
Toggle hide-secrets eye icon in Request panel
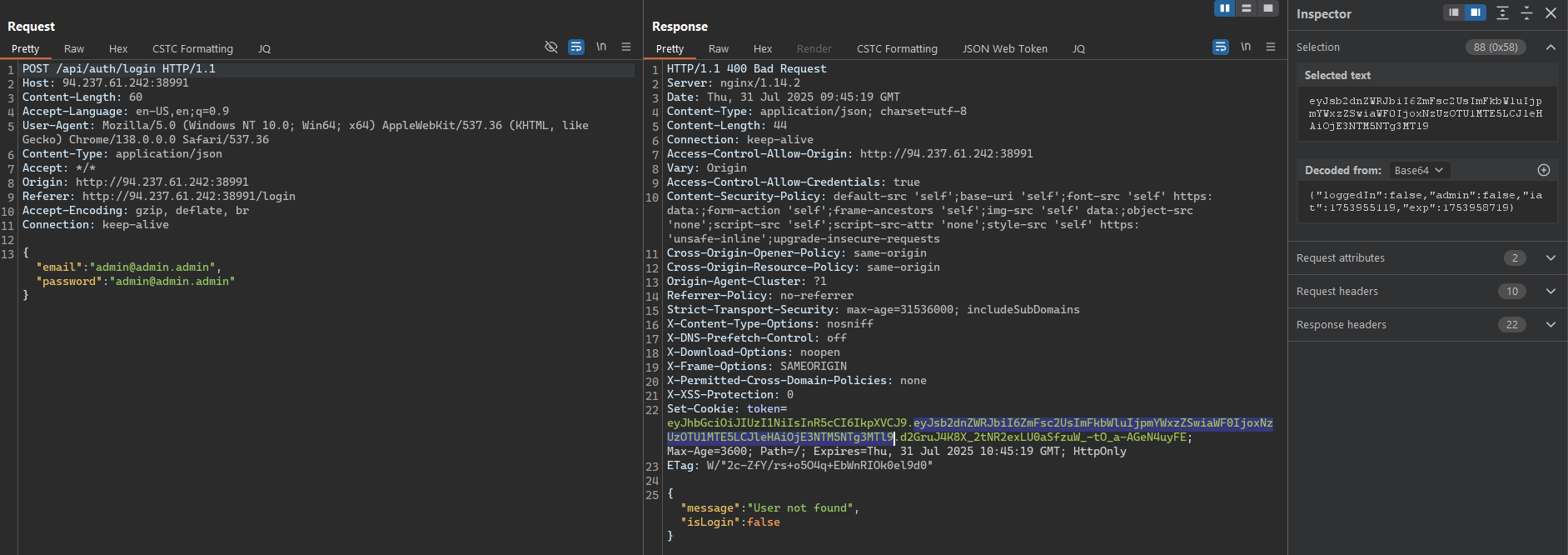(551, 47)
